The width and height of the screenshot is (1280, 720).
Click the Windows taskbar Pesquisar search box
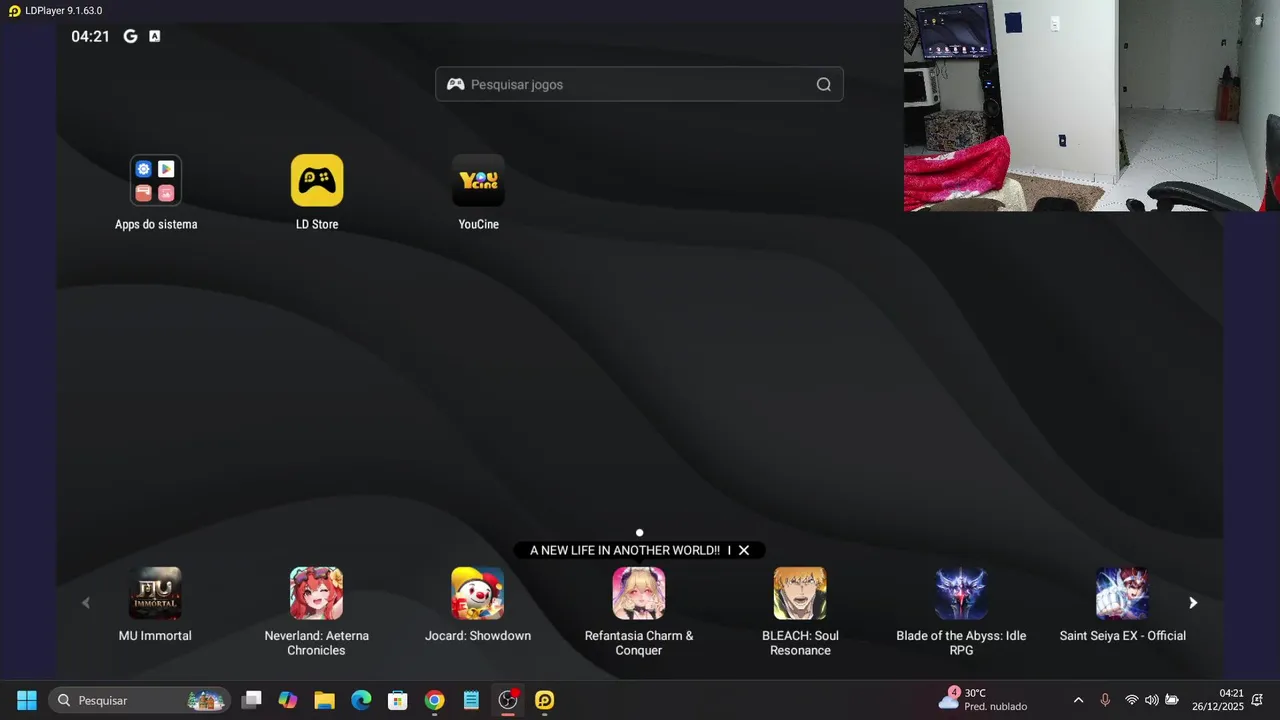tap(140, 700)
